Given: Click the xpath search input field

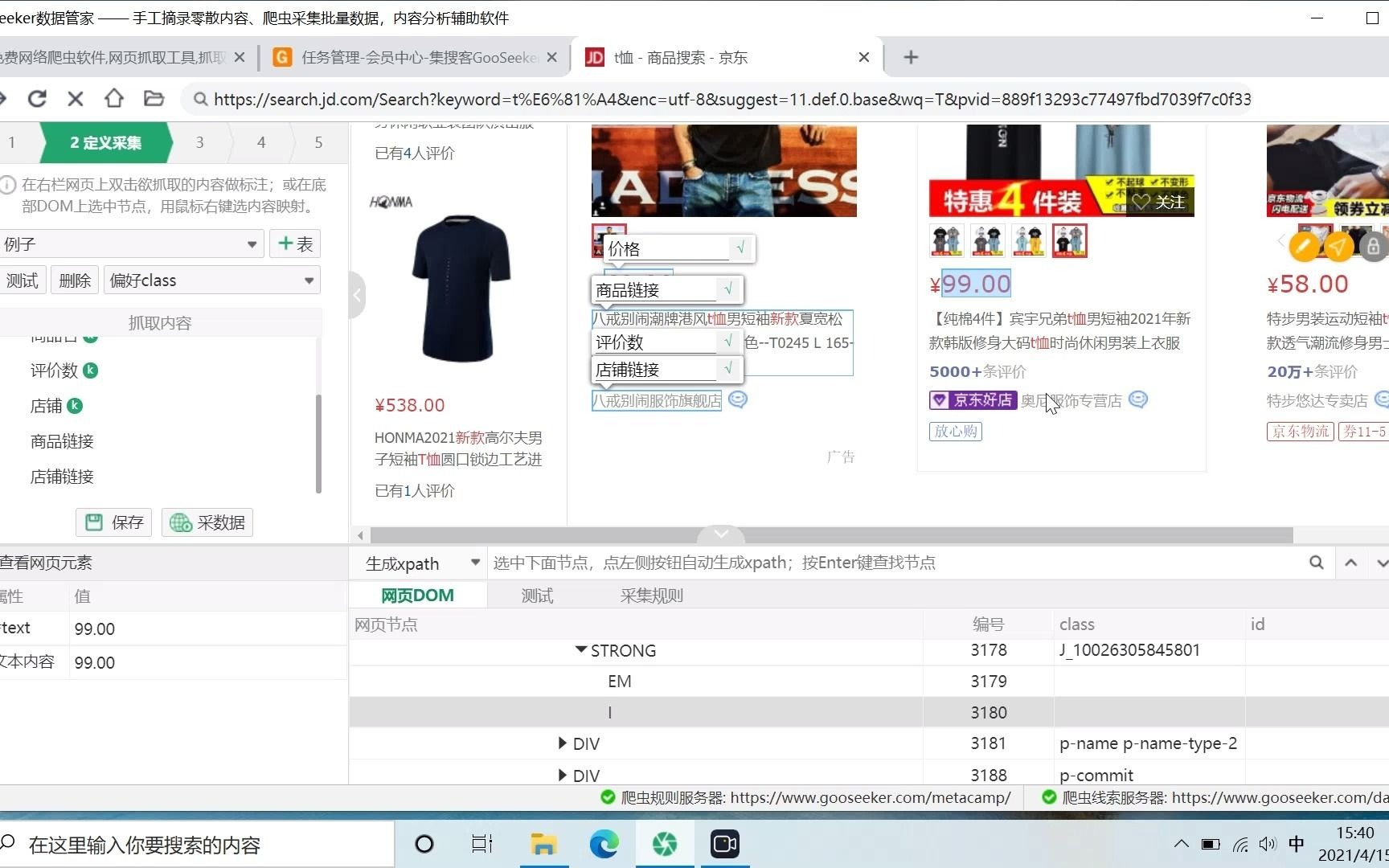Looking at the screenshot, I should (892, 563).
